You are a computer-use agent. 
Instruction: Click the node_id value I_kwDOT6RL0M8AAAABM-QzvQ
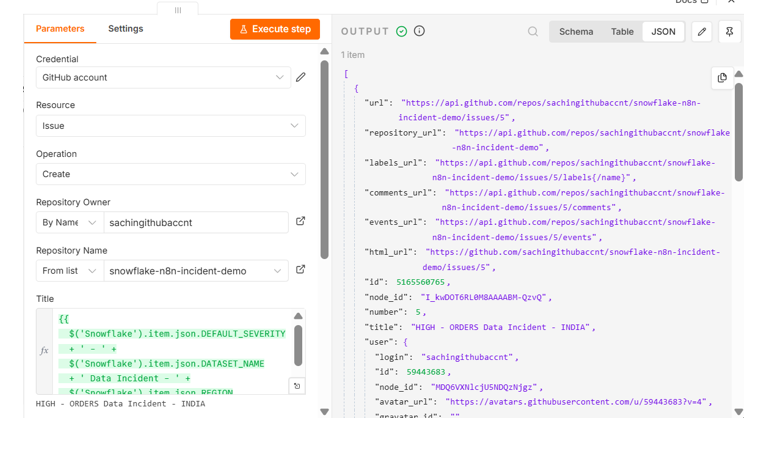484,297
